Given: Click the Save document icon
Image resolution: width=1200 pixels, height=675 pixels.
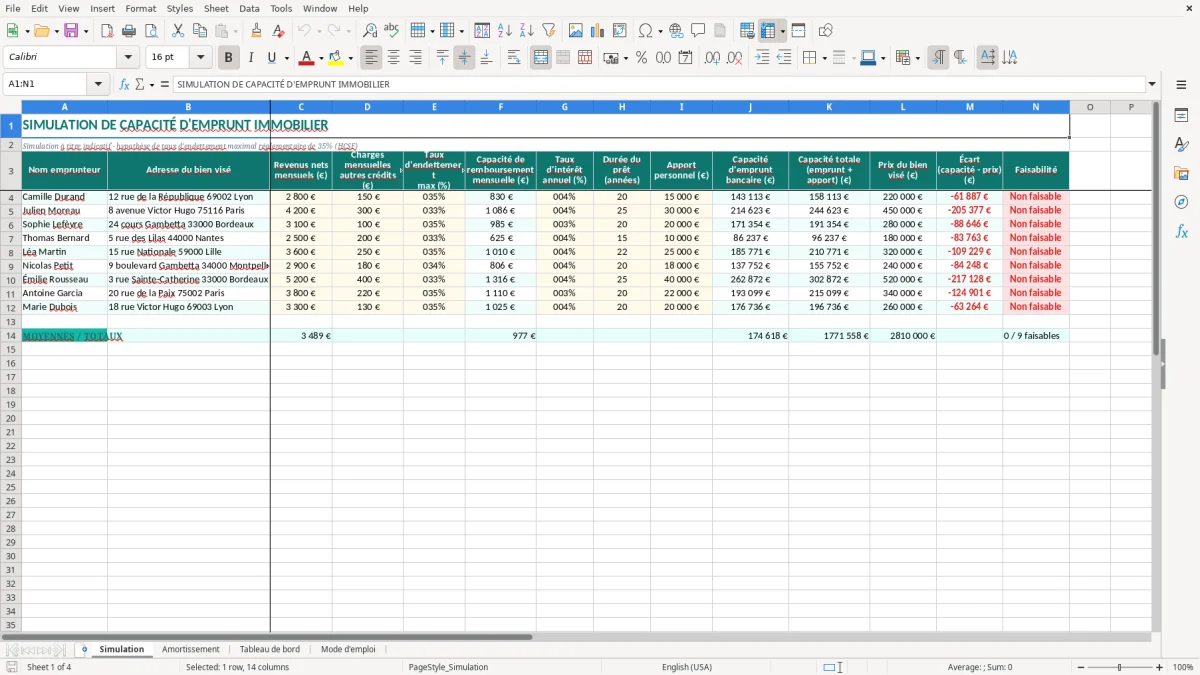Looking at the screenshot, I should [x=70, y=31].
